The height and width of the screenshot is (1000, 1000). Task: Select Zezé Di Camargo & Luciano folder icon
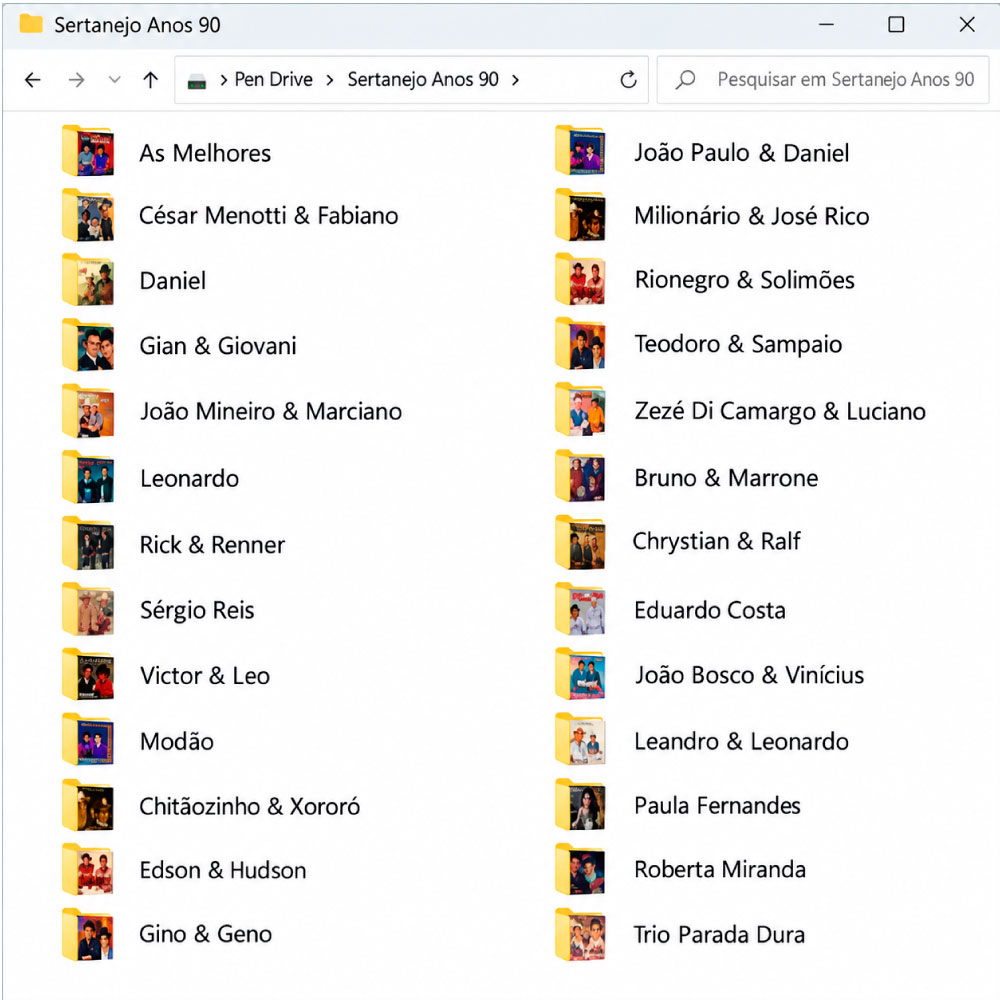click(580, 410)
